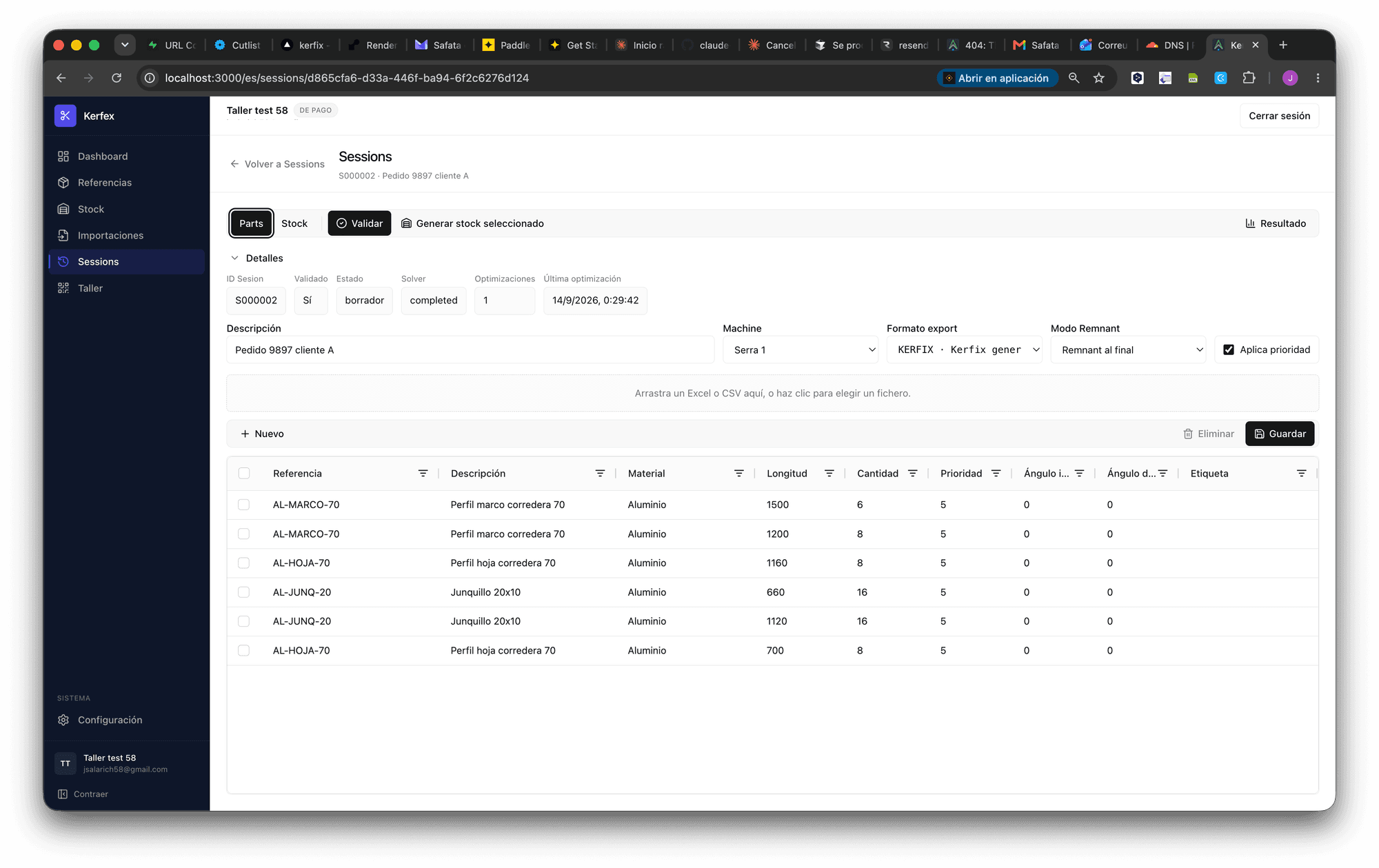Open the Chrome extensions puzzle icon

tap(1249, 78)
